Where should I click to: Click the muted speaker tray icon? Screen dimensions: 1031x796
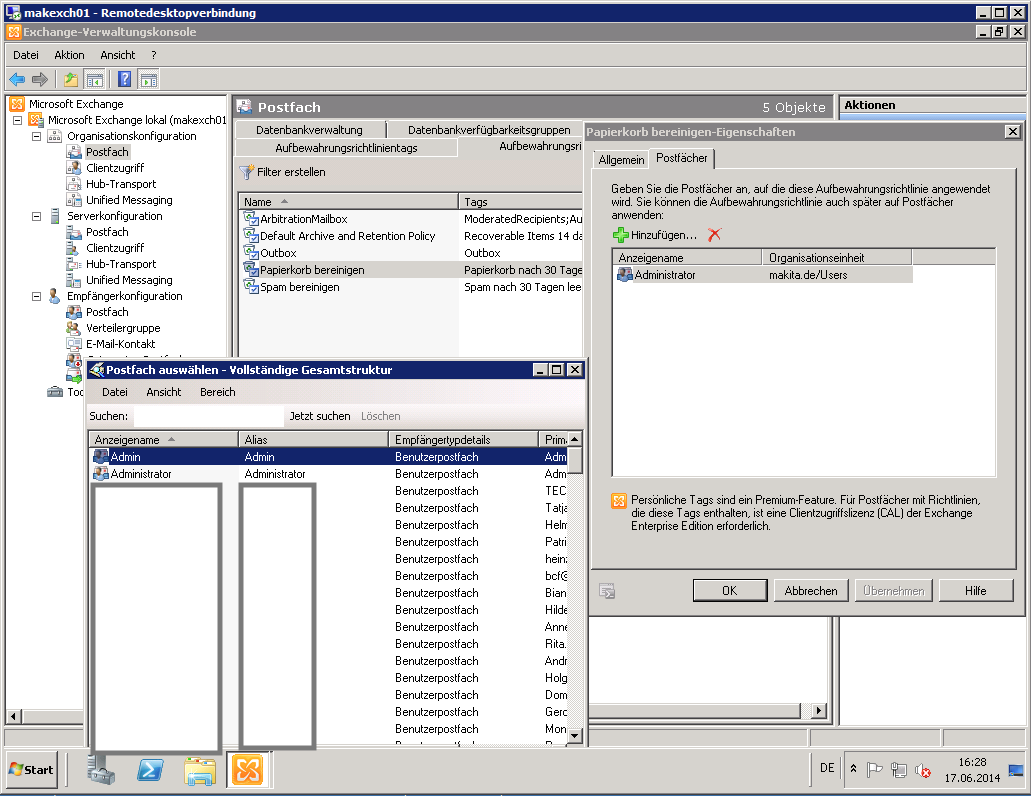923,770
